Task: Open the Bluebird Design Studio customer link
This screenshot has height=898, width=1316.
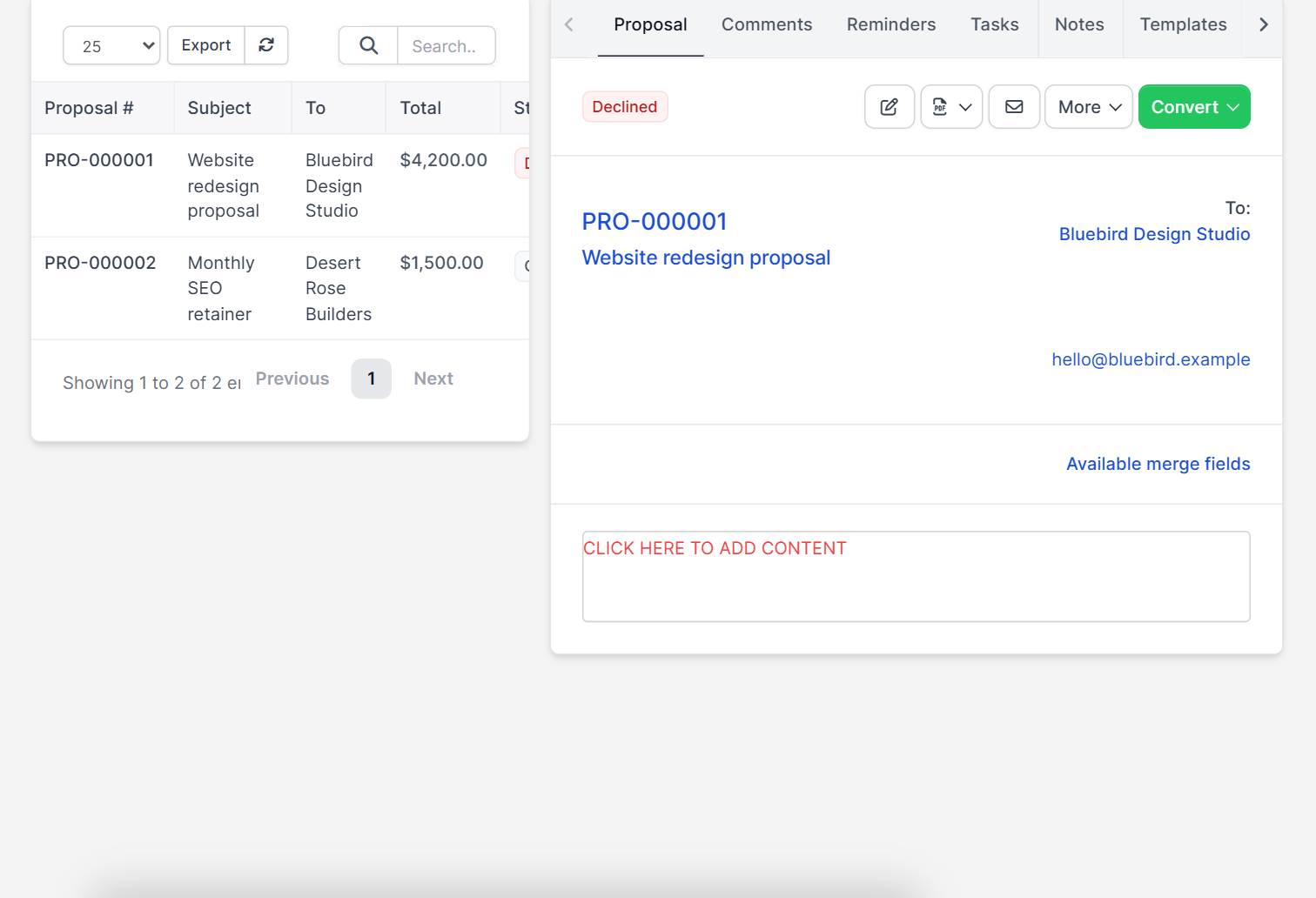Action: (x=1154, y=234)
